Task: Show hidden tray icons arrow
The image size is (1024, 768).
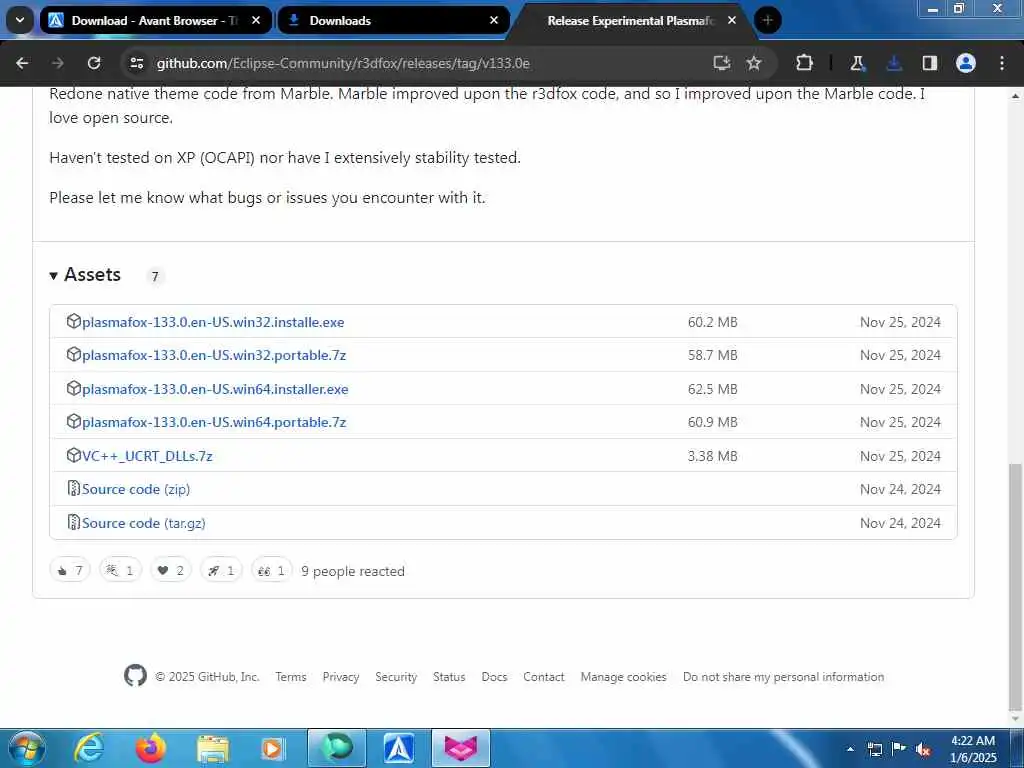Action: pyautogui.click(x=850, y=749)
